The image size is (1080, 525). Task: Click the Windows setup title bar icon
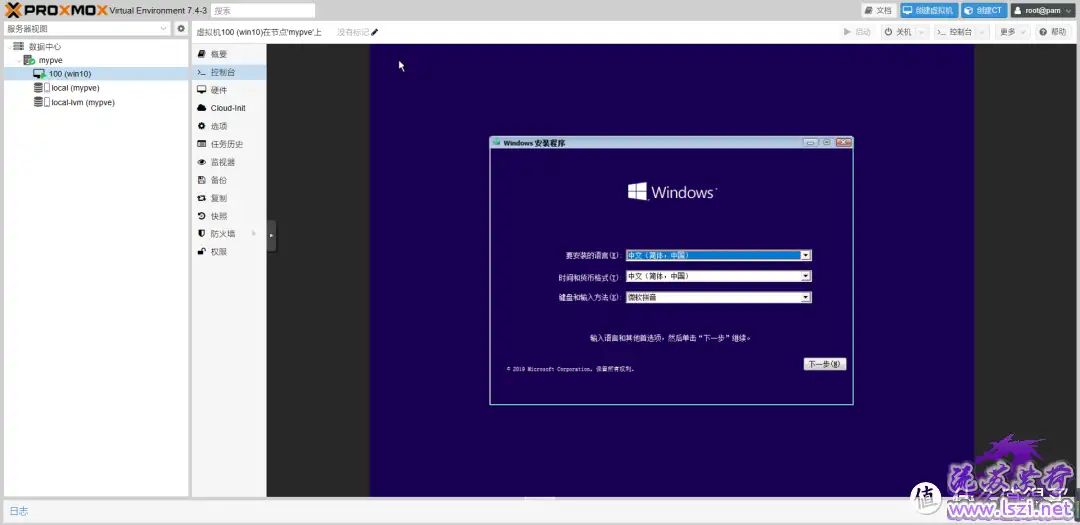point(497,143)
